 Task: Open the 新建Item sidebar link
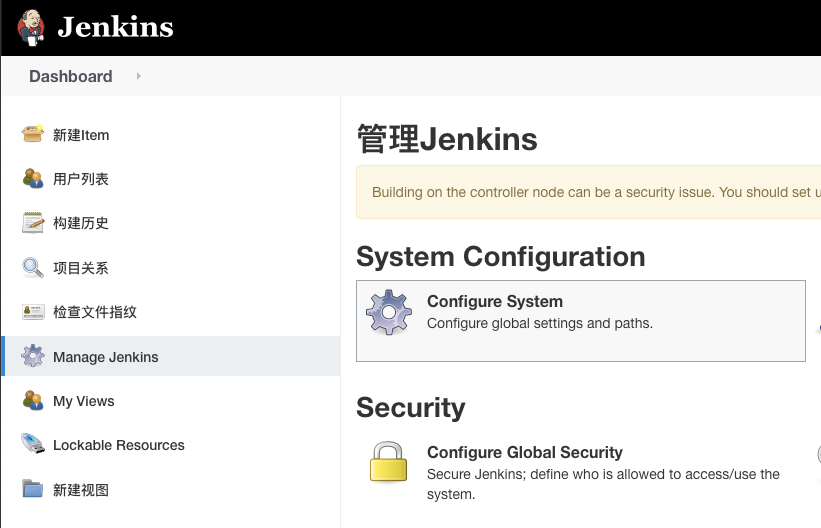pos(81,135)
